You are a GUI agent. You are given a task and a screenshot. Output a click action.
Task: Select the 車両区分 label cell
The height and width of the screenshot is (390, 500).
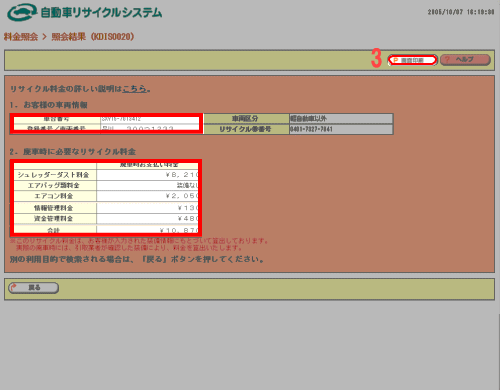[x=246, y=119]
